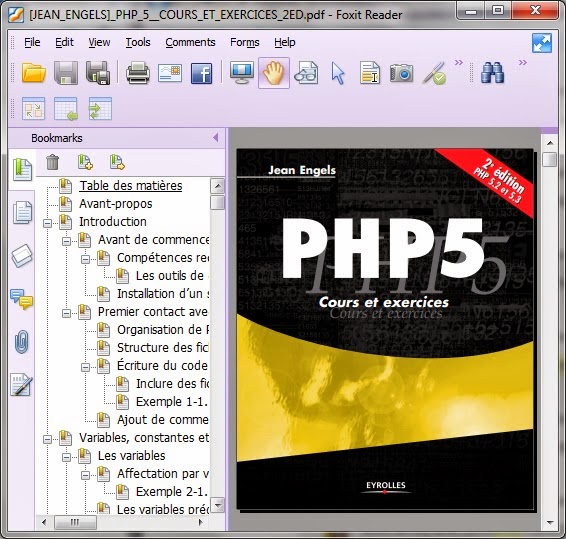Activate the Snapshot camera tool

click(x=401, y=73)
